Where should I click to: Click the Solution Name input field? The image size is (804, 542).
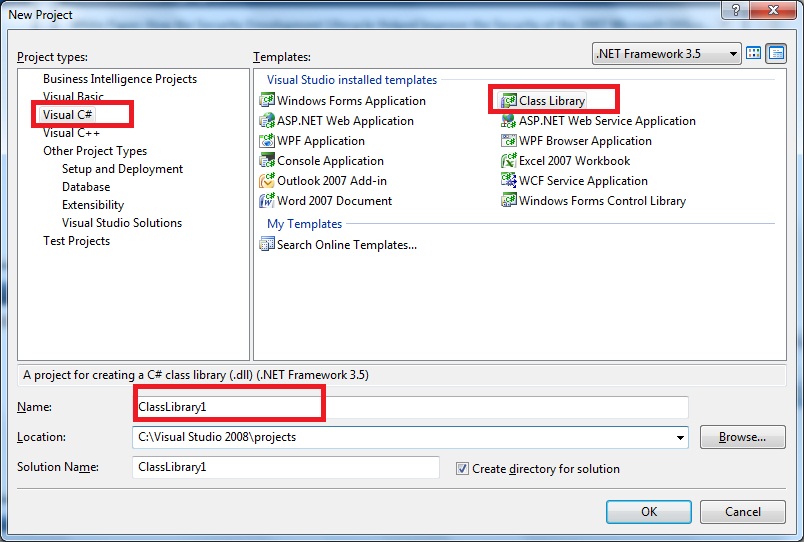pos(286,467)
